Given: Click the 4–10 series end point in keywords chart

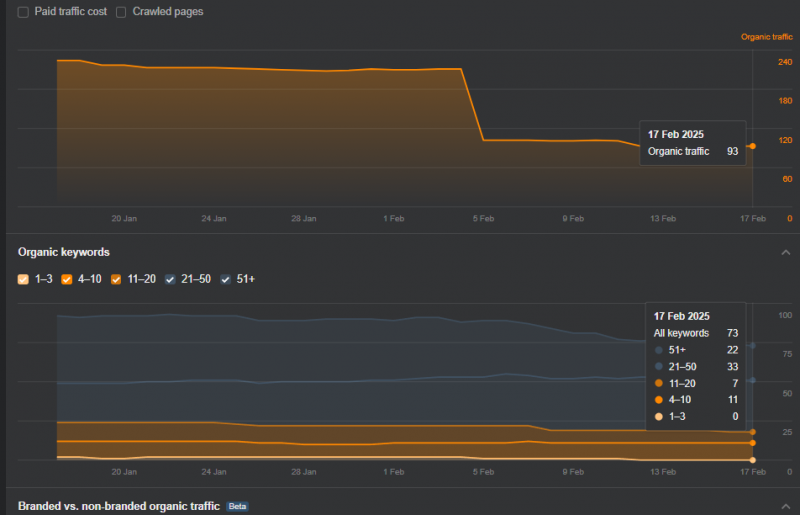Looking at the screenshot, I should click(752, 443).
